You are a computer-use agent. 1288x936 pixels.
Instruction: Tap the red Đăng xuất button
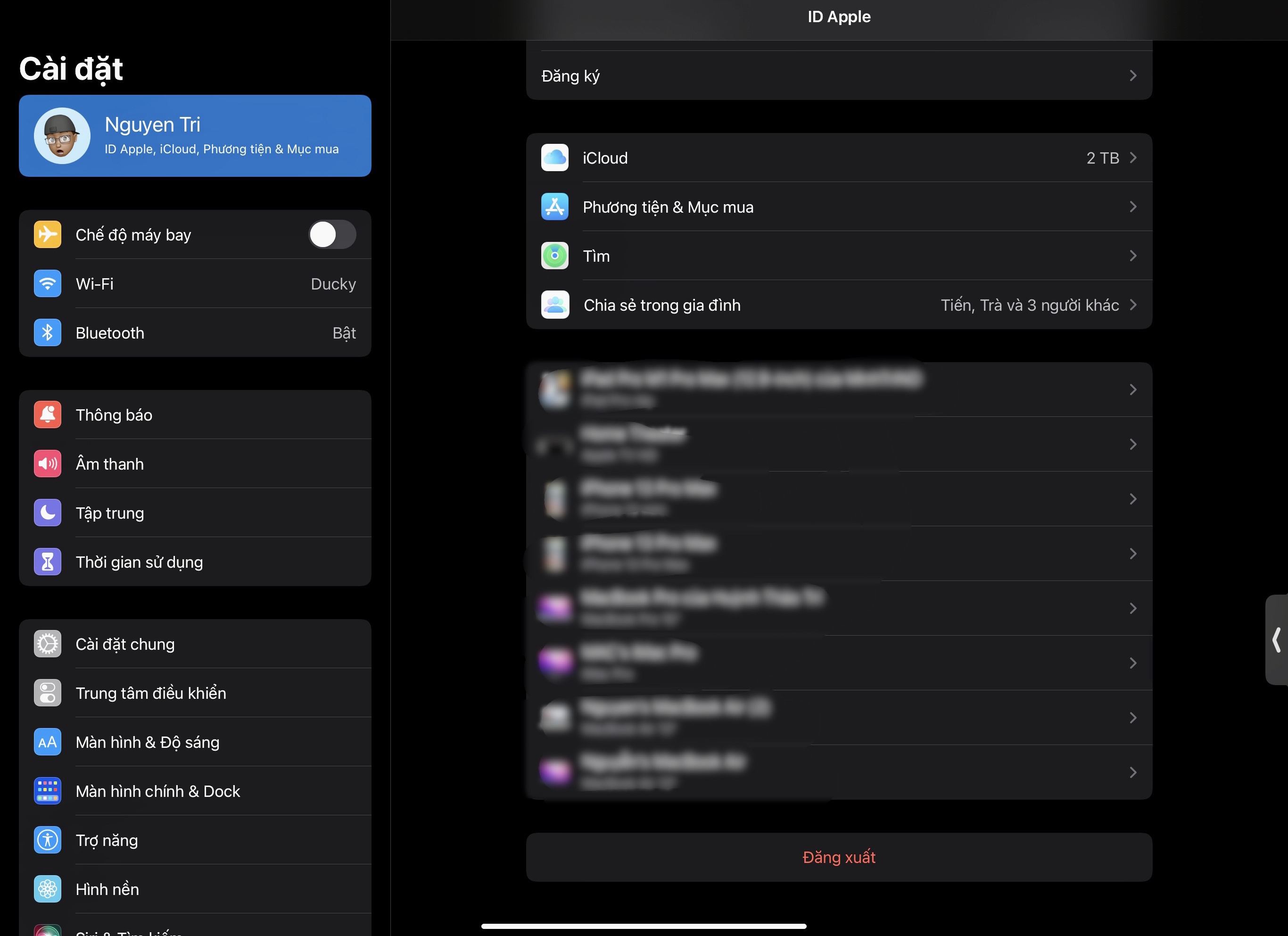pos(839,857)
